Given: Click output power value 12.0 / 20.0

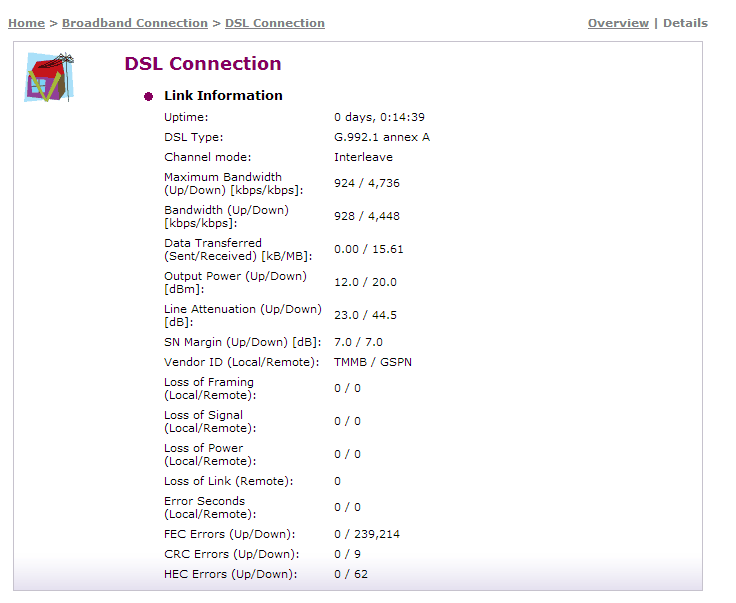Looking at the screenshot, I should pos(365,282).
